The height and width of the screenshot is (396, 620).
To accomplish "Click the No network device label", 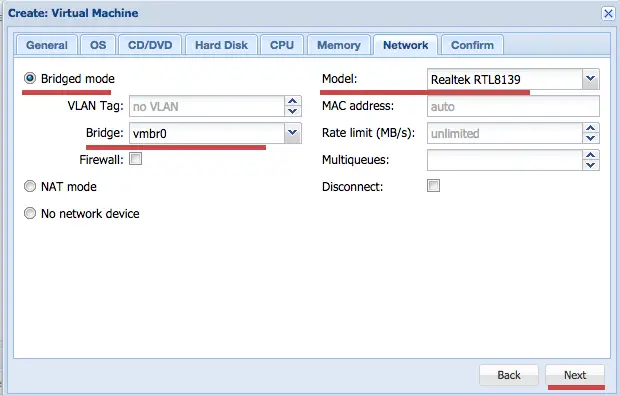I will 90,214.
